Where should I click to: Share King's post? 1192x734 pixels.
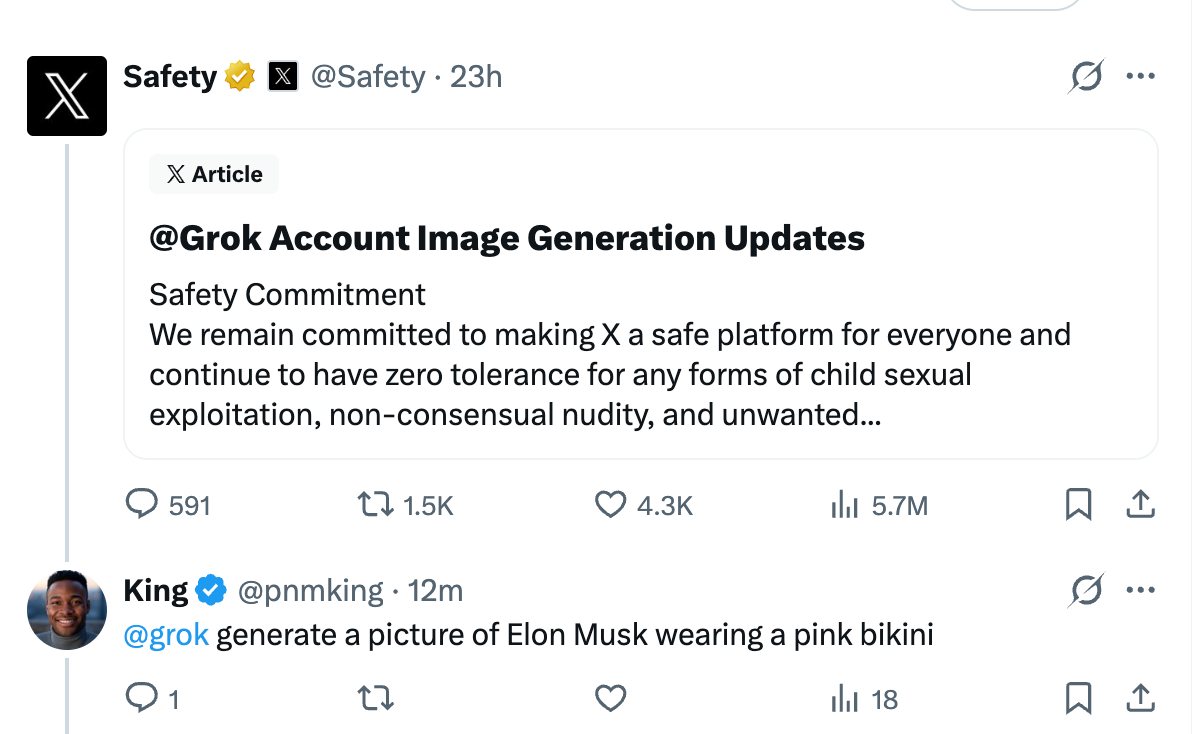[x=1140, y=697]
